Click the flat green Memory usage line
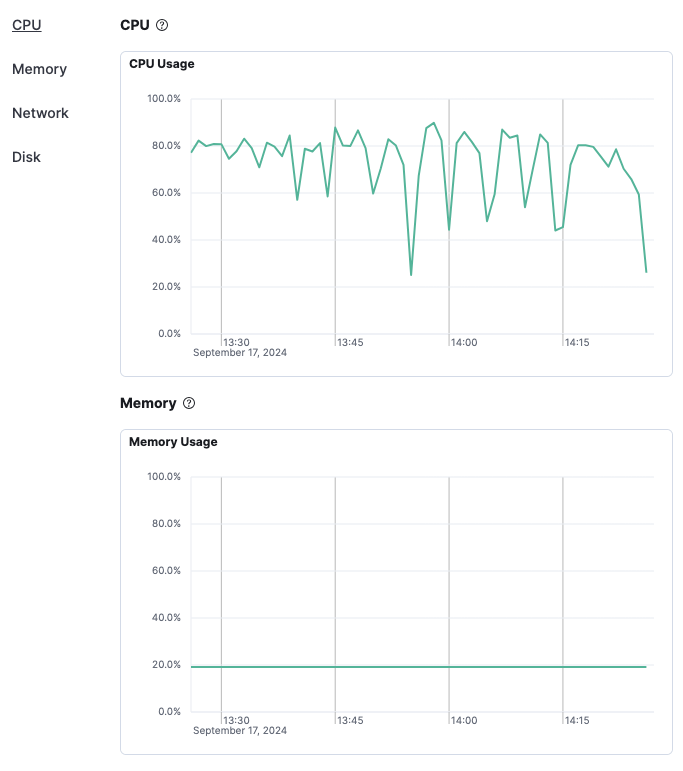Viewport: 683px width, 771px height. 400,666
